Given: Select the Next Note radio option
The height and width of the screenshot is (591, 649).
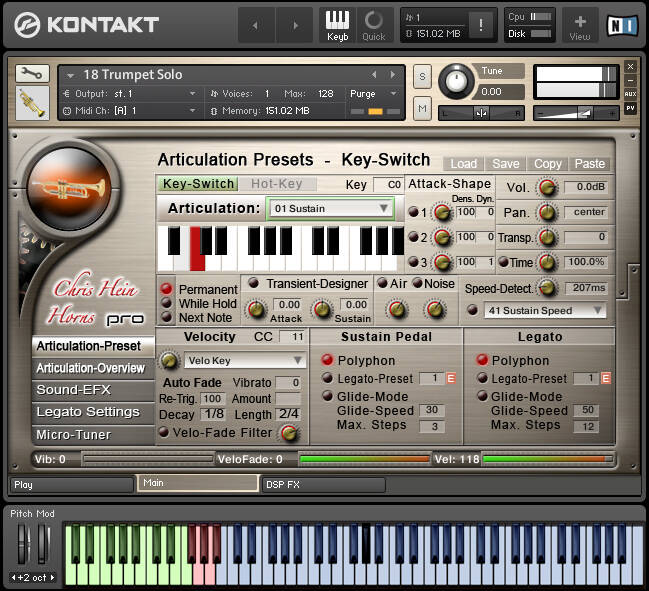Looking at the screenshot, I should [x=166, y=317].
